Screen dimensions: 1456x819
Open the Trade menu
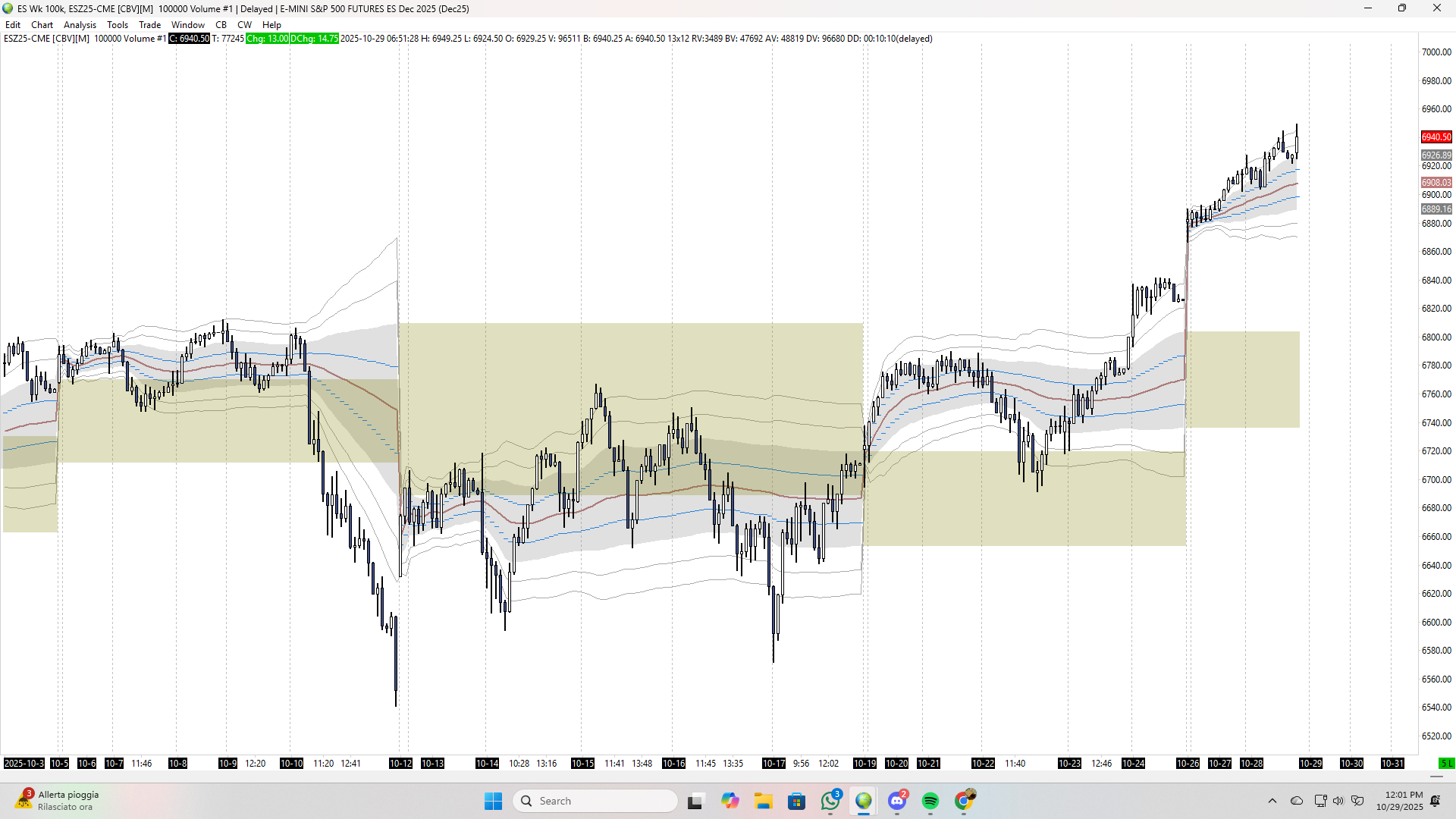(149, 24)
